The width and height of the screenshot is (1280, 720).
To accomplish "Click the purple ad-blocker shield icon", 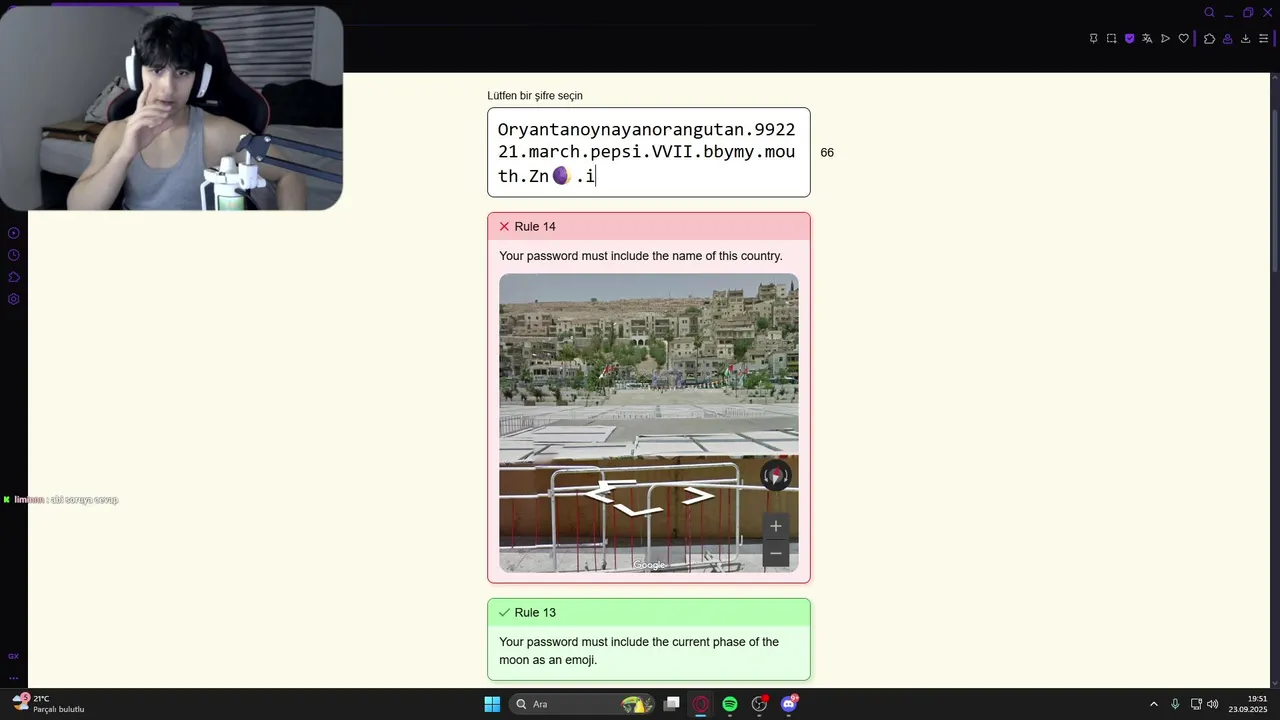I will 1129,39.
